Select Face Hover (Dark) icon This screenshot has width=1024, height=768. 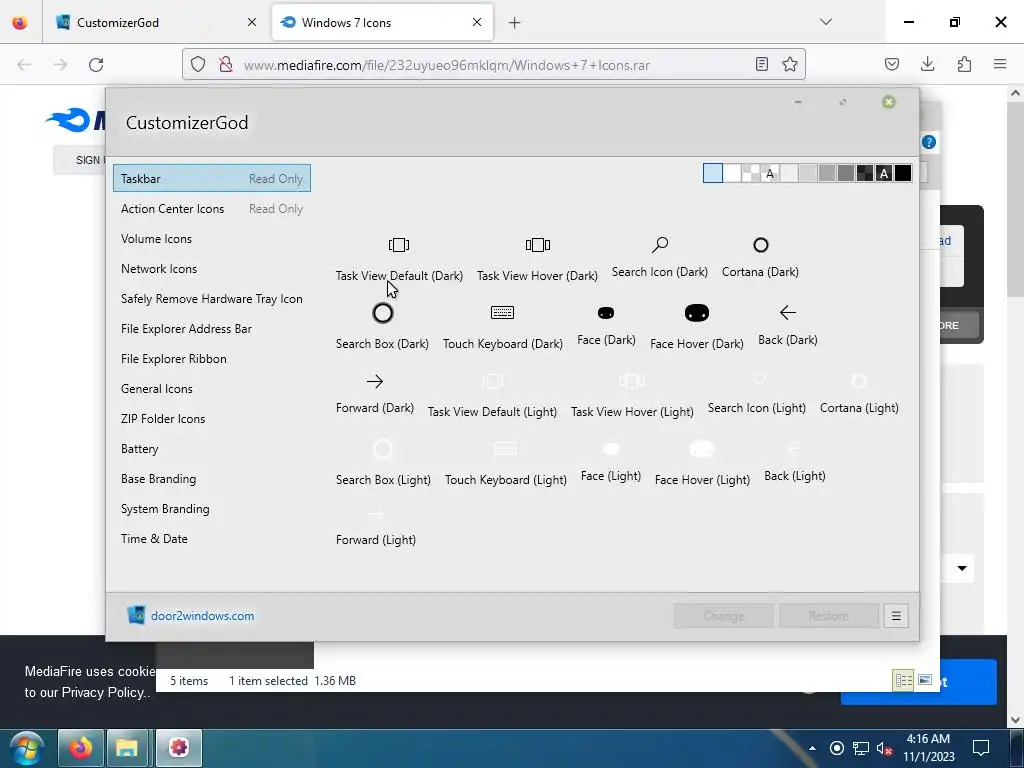tap(697, 313)
